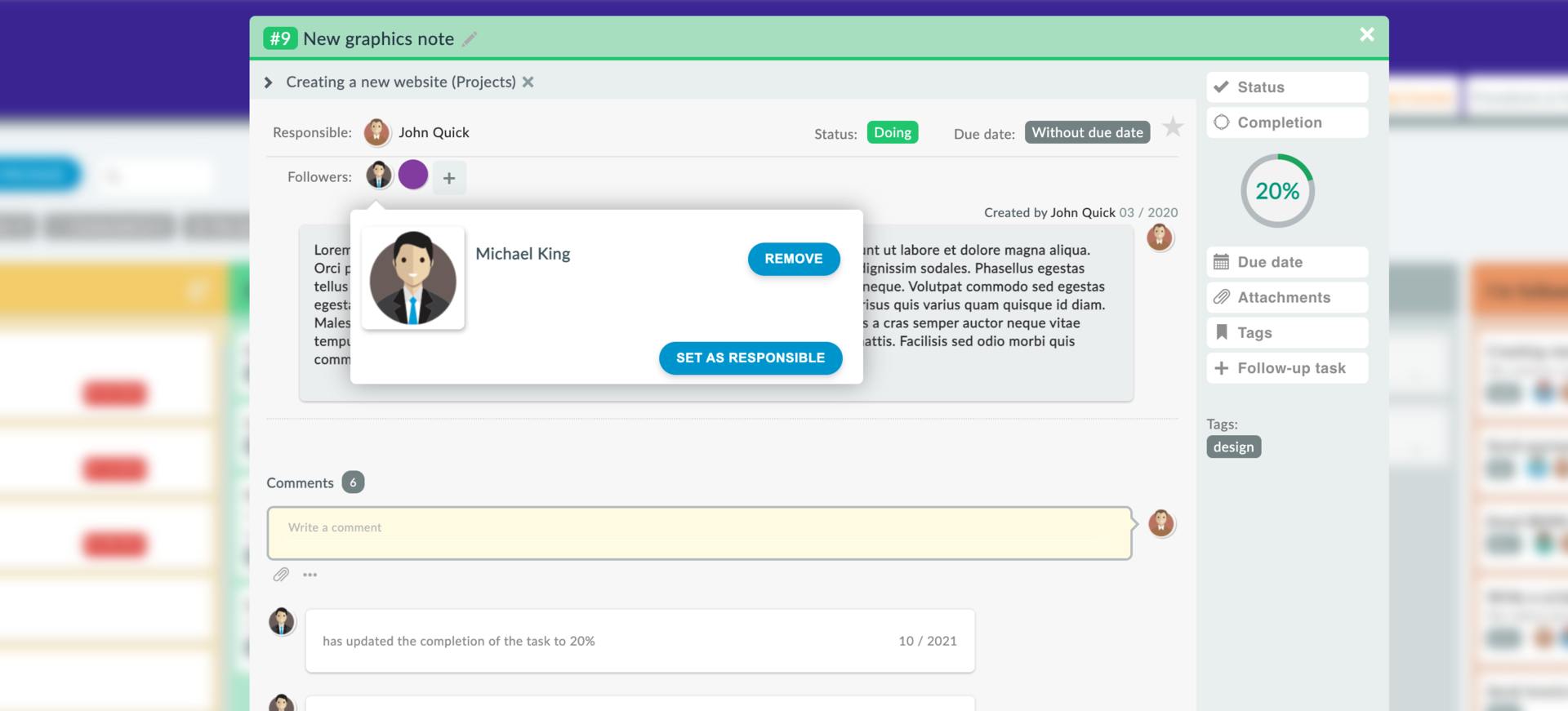The image size is (1568, 711).
Task: Remove the Creating a new website project link
Action: [528, 82]
